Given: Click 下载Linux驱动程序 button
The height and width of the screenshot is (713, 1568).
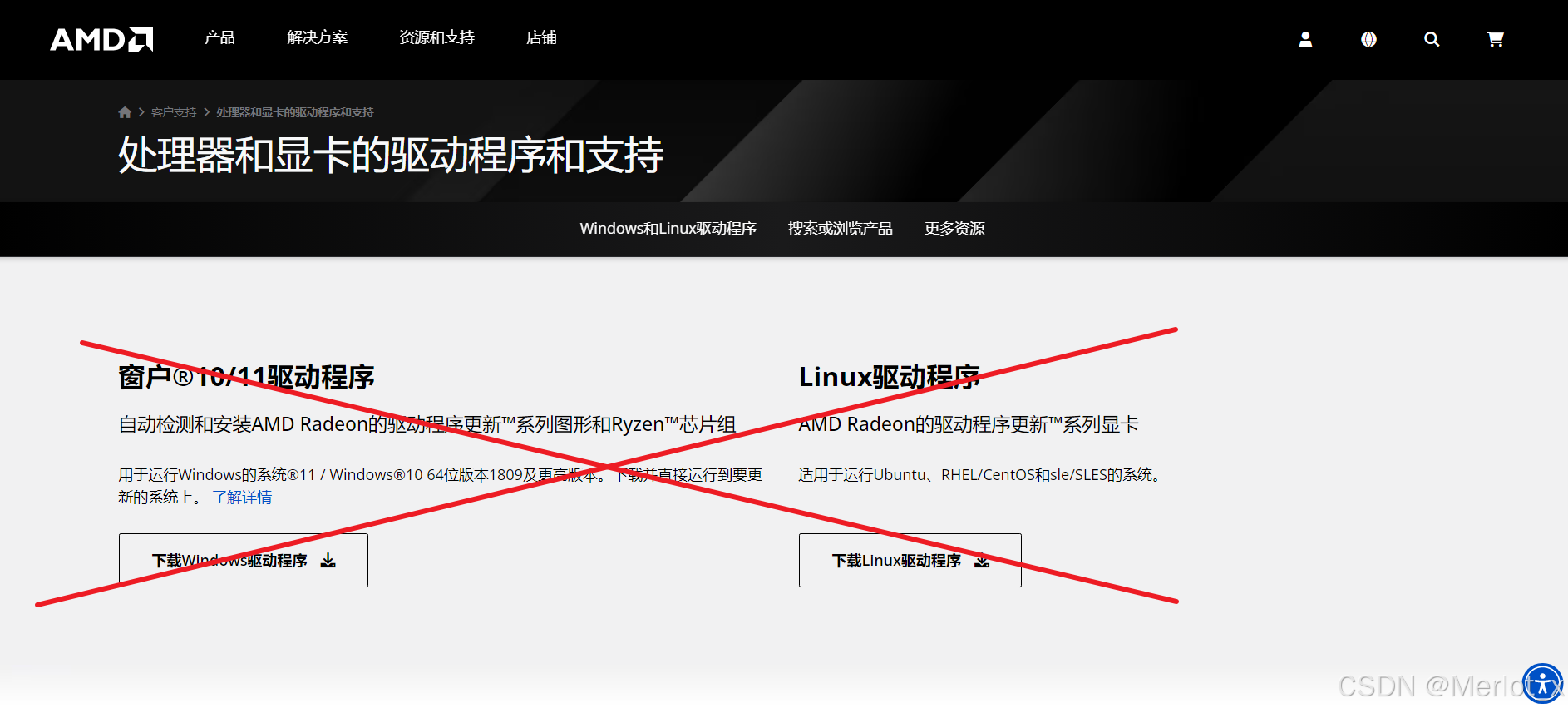Looking at the screenshot, I should pyautogui.click(x=910, y=561).
